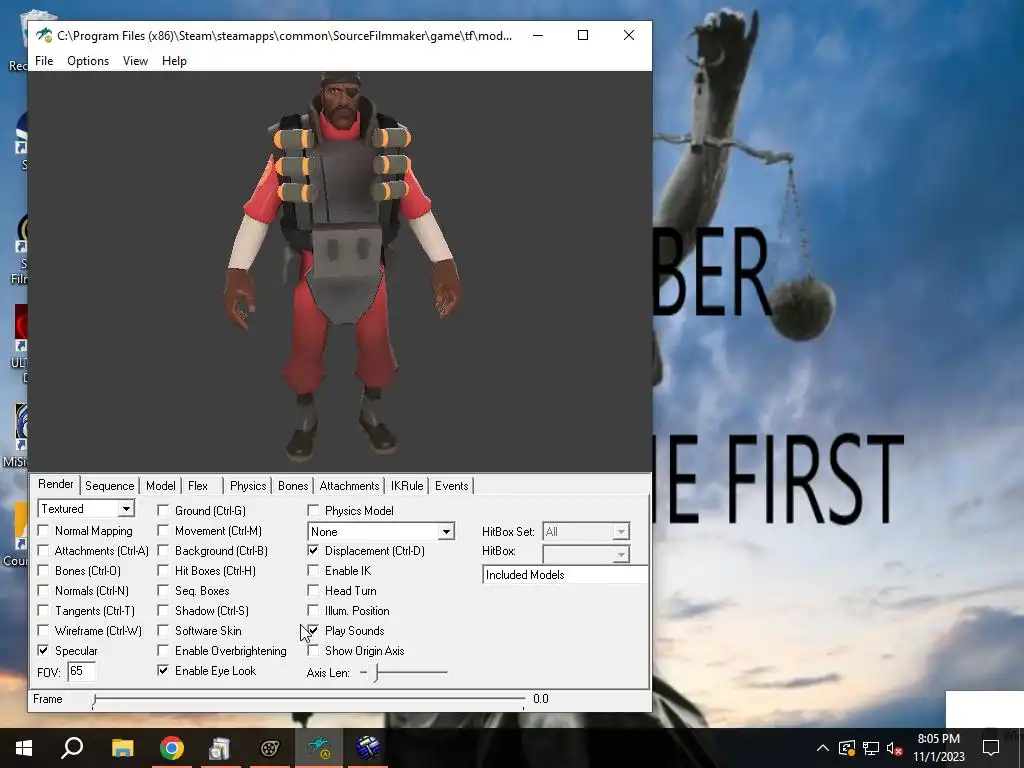Check the Enable IK checkbox
The width and height of the screenshot is (1024, 768).
tap(313, 571)
